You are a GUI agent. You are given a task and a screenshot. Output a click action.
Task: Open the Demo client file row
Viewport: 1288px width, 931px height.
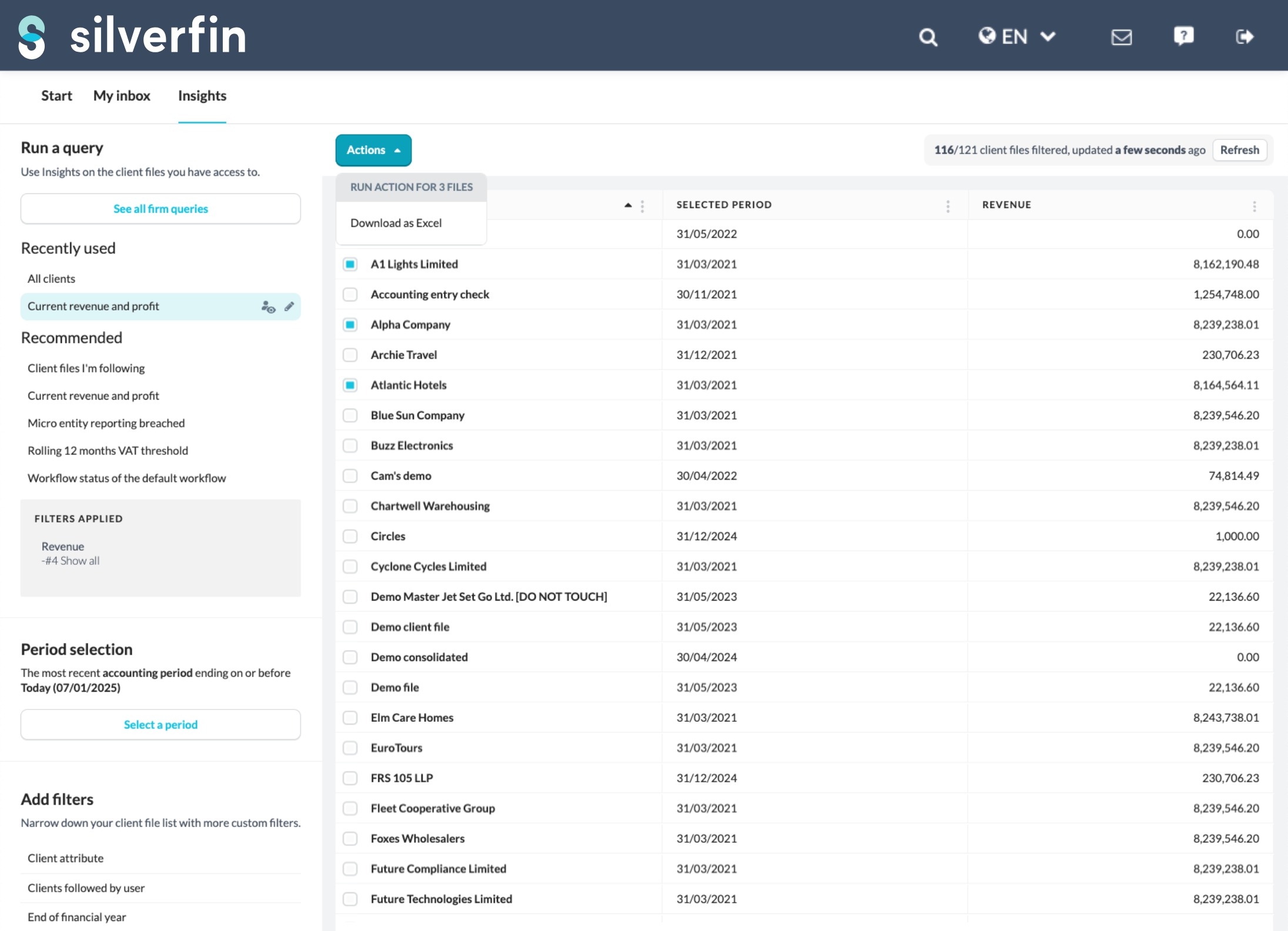[x=410, y=627]
